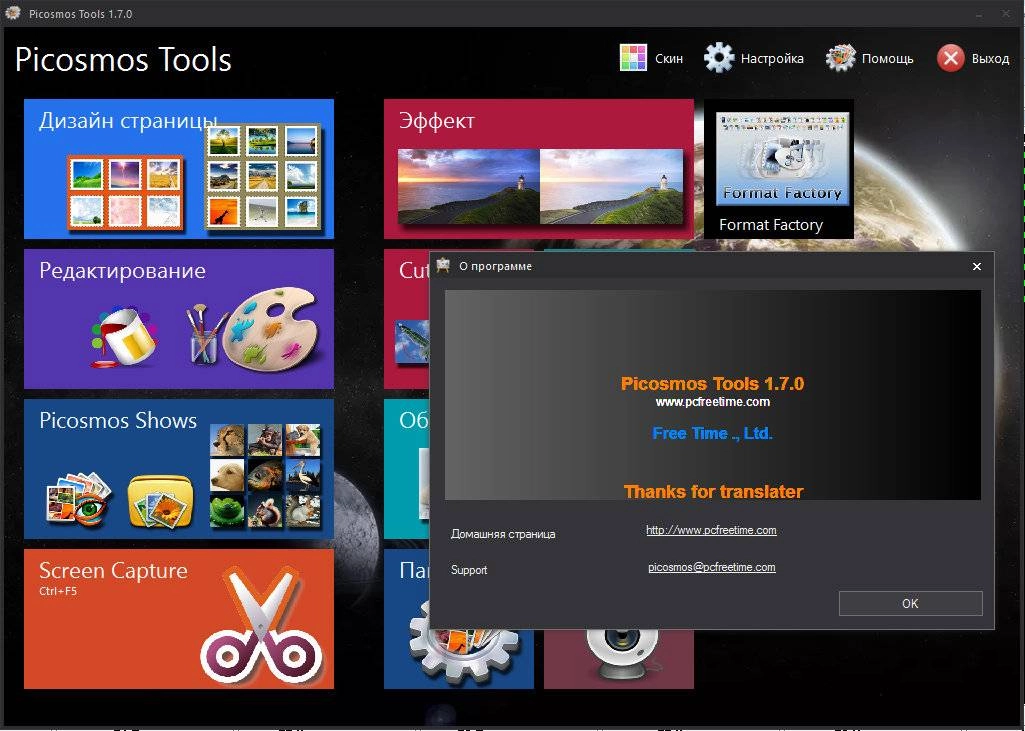Click the Support label

point(469,570)
